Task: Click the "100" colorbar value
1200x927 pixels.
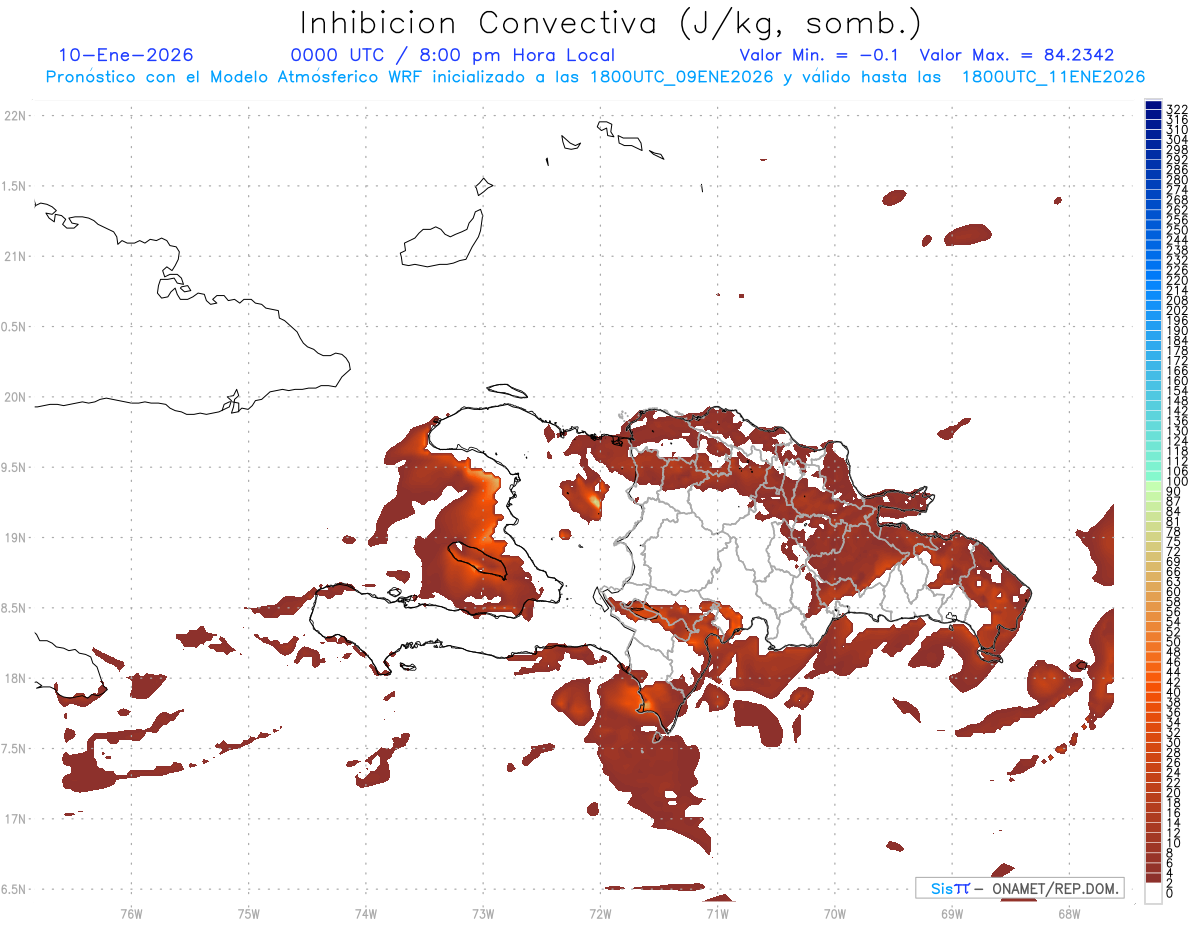Action: coord(1177,482)
